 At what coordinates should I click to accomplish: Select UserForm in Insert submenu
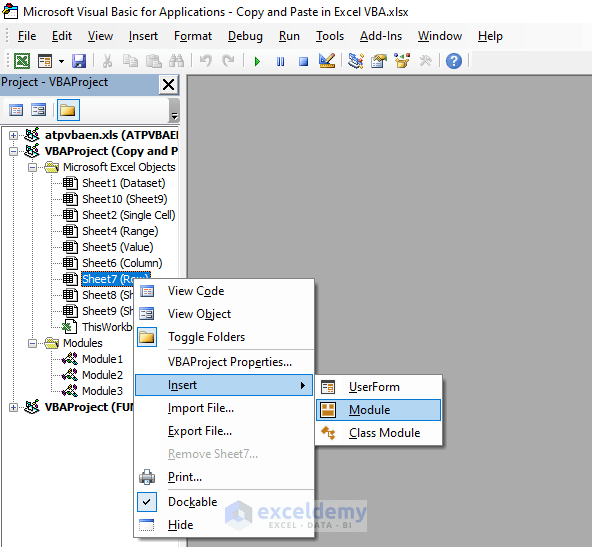(379, 387)
